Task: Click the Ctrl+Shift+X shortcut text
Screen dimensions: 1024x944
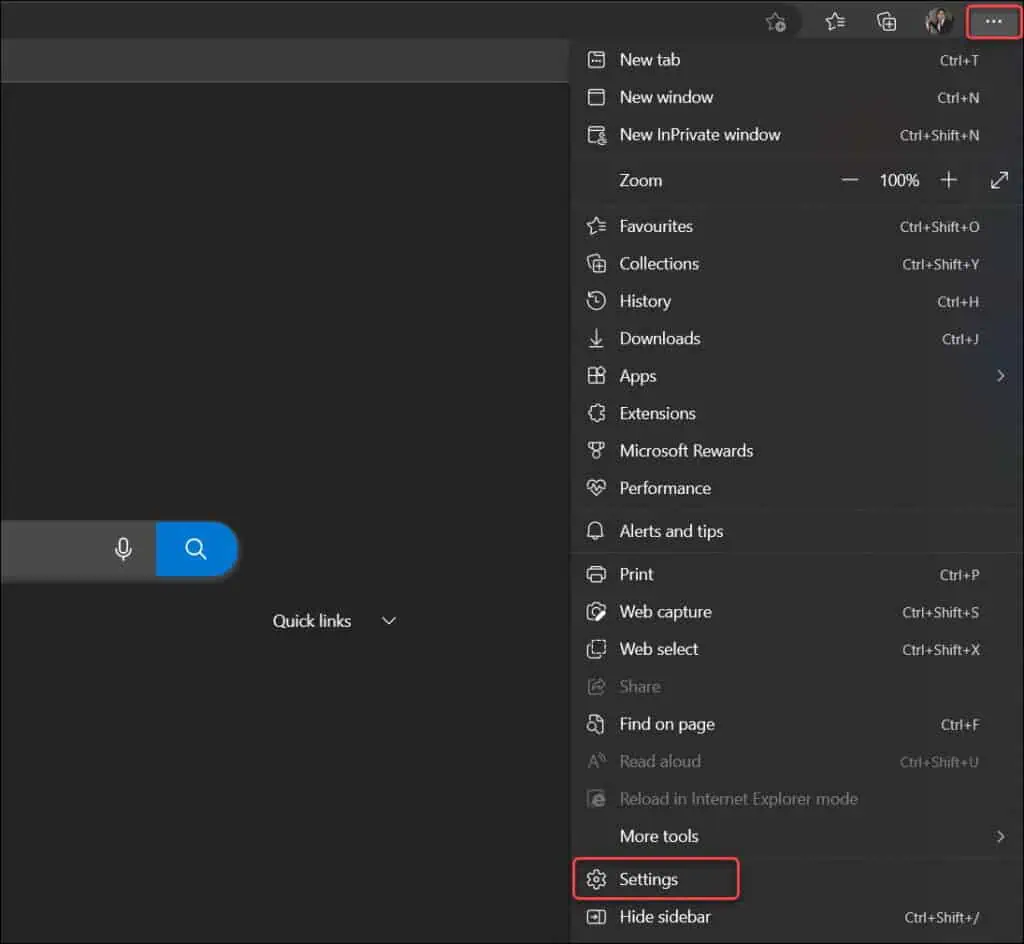Action: point(940,650)
